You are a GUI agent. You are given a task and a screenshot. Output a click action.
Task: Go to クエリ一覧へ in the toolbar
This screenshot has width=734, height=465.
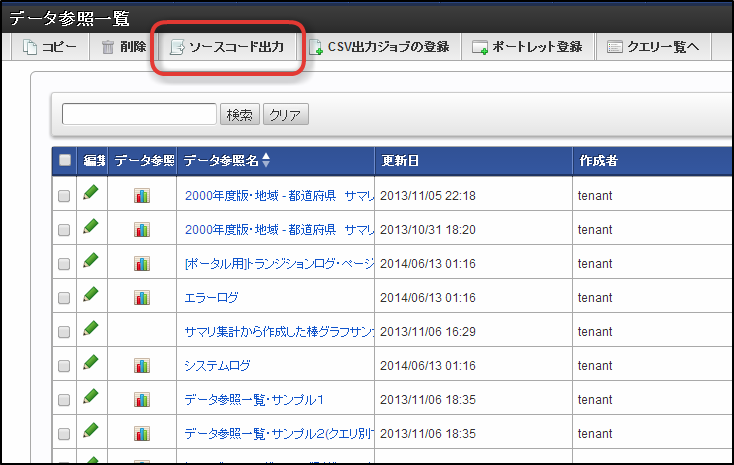click(653, 47)
